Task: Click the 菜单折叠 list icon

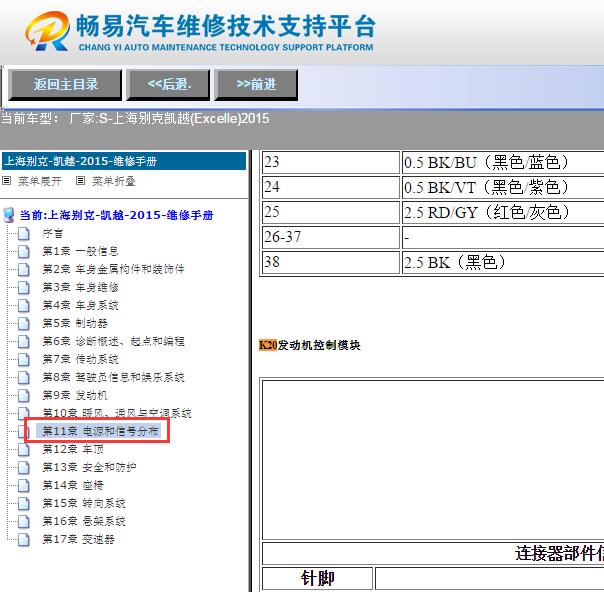Action: pyautogui.click(x=80, y=181)
